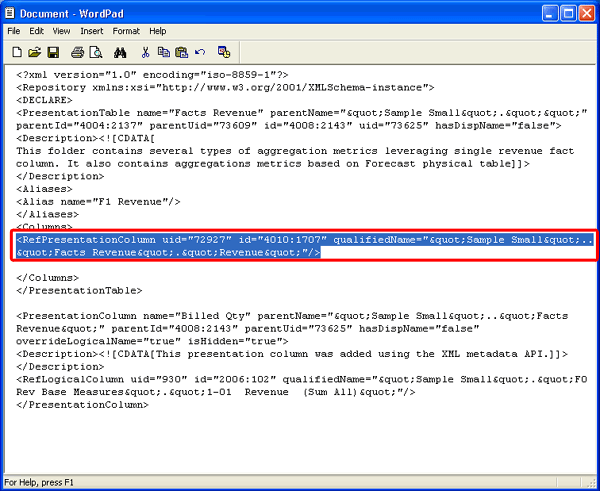The height and width of the screenshot is (491, 600).
Task: Open a file with the Open folder icon
Action: [x=34, y=52]
